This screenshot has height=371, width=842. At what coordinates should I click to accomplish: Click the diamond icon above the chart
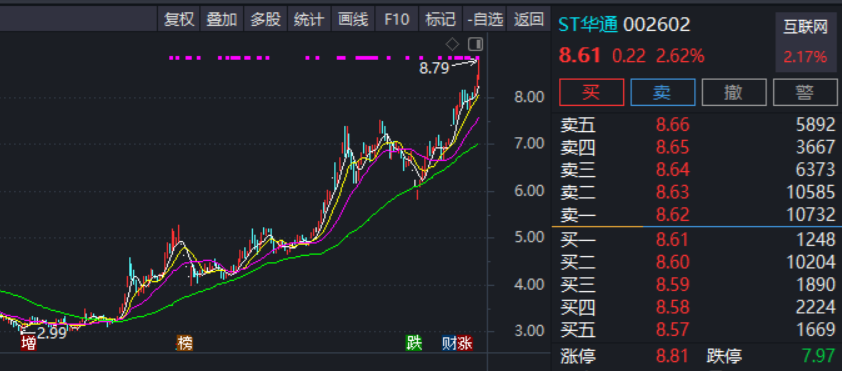point(453,44)
